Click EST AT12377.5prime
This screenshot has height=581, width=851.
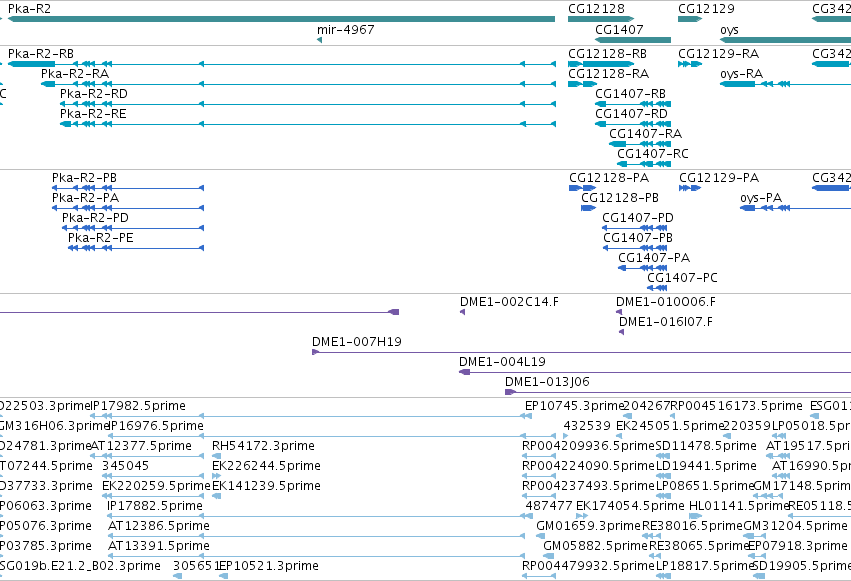(141, 446)
